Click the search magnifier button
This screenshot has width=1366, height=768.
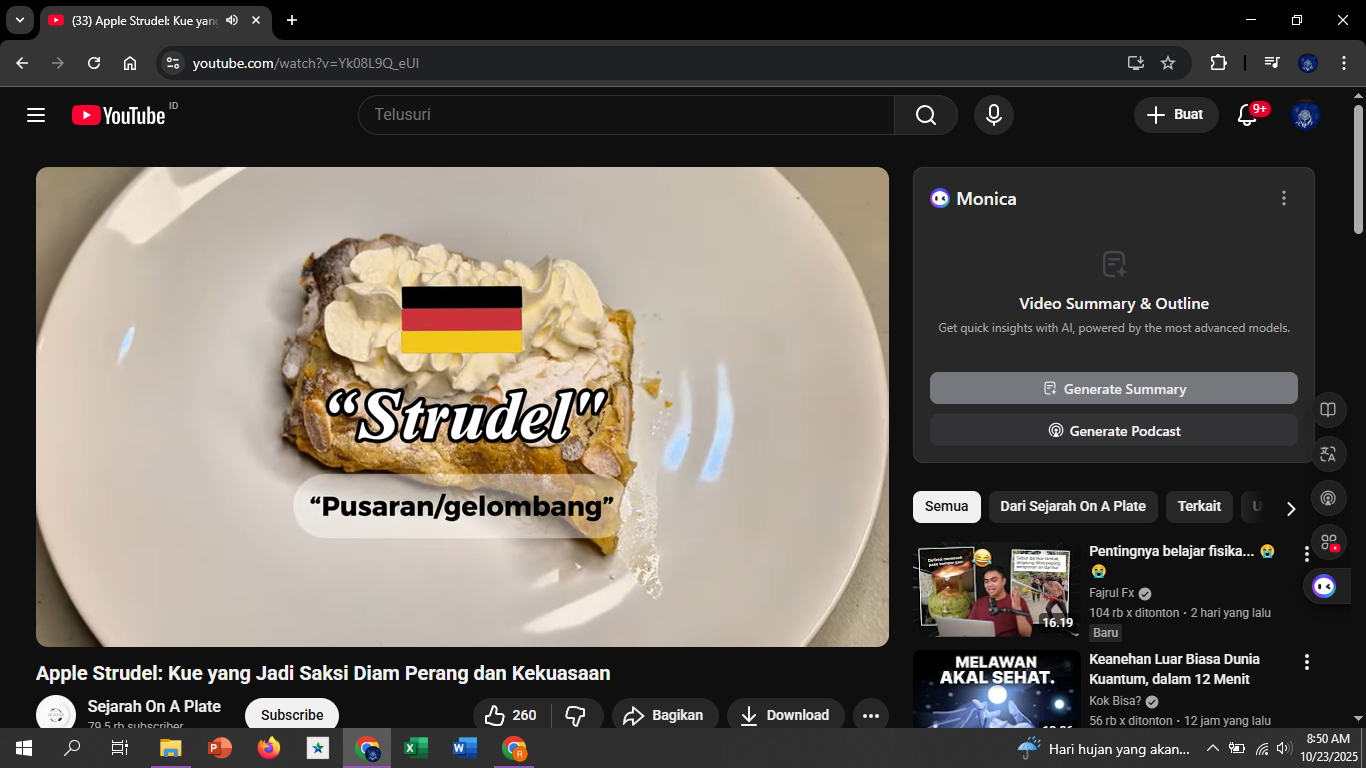click(x=926, y=115)
